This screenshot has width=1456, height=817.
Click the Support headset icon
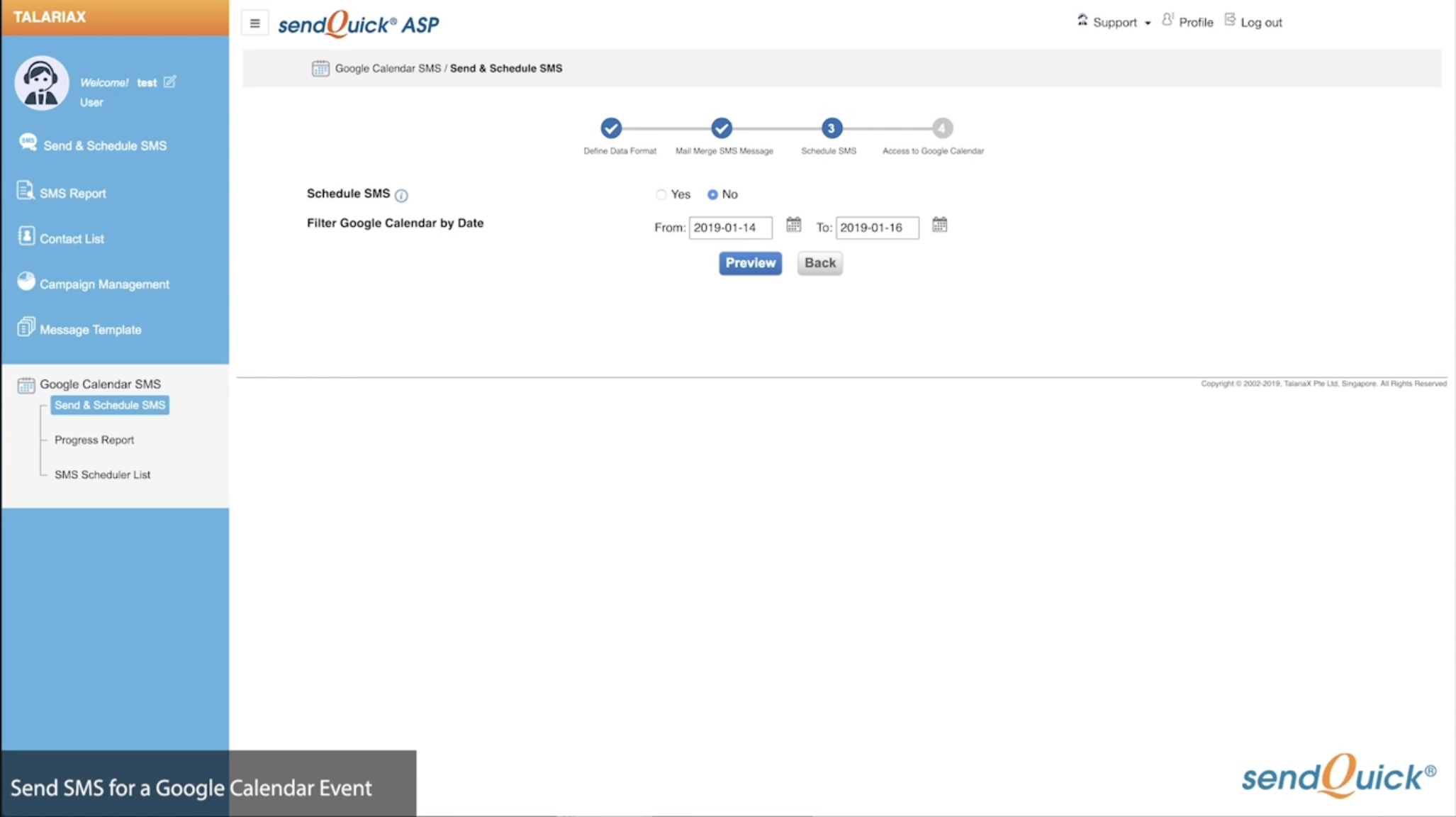[x=1082, y=20]
